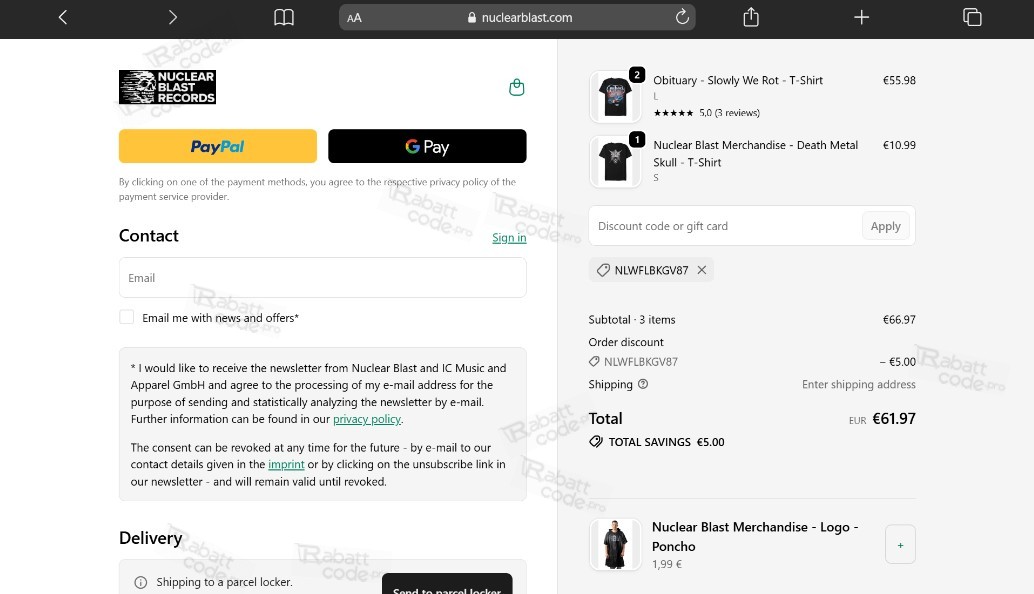Go forward with browser forward arrow
The height and width of the screenshot is (594, 1034).
[172, 17]
